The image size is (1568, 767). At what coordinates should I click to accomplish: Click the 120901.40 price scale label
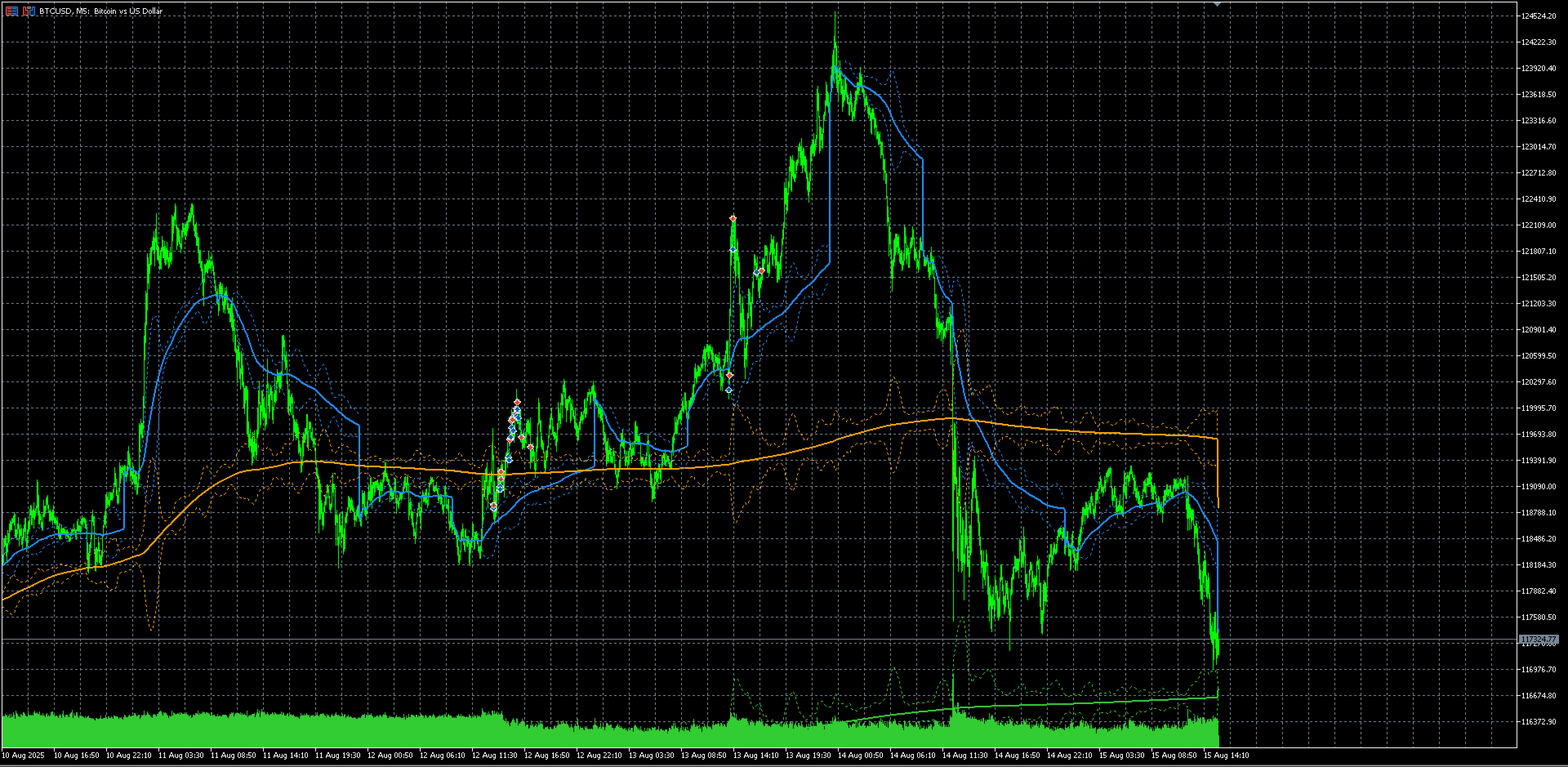[1539, 330]
